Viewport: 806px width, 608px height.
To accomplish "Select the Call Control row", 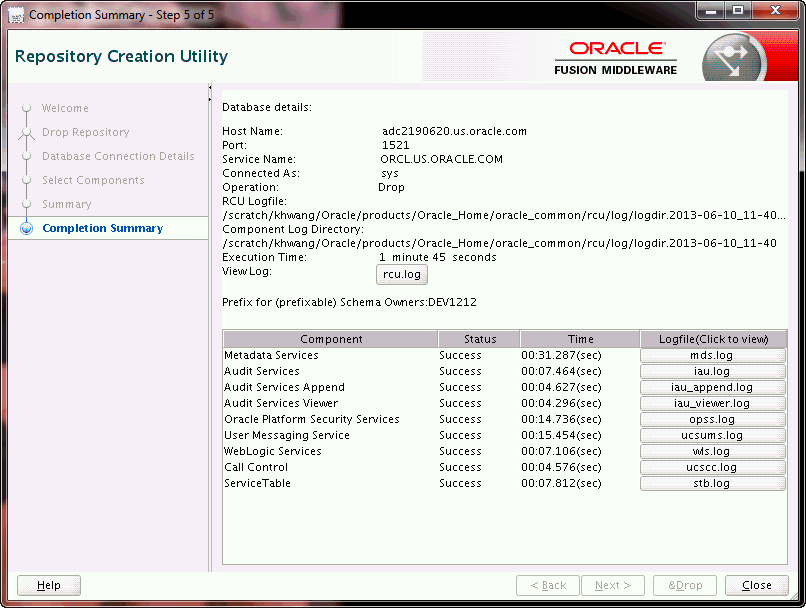I will coord(504,467).
